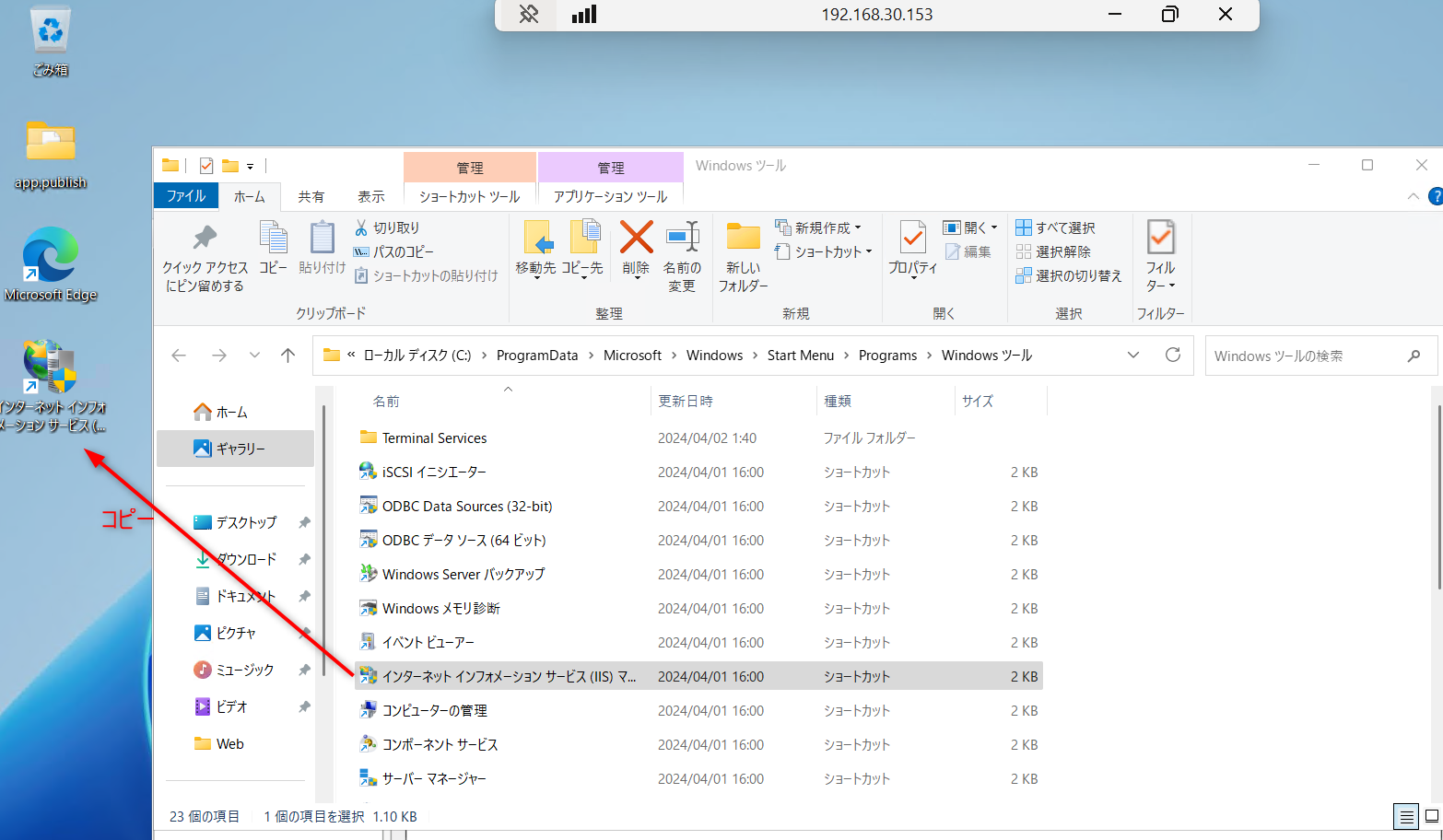Pin to Quick Access icon
This screenshot has height=840, width=1443.
click(x=205, y=238)
